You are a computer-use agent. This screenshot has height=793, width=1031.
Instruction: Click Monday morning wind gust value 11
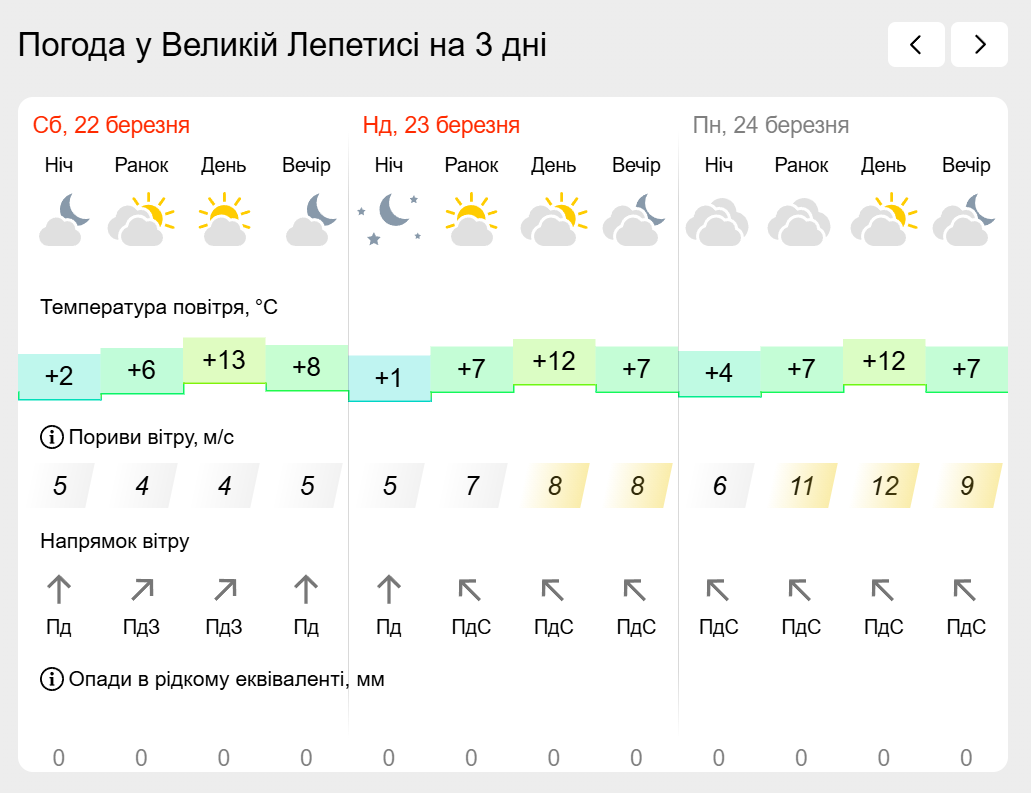[802, 486]
